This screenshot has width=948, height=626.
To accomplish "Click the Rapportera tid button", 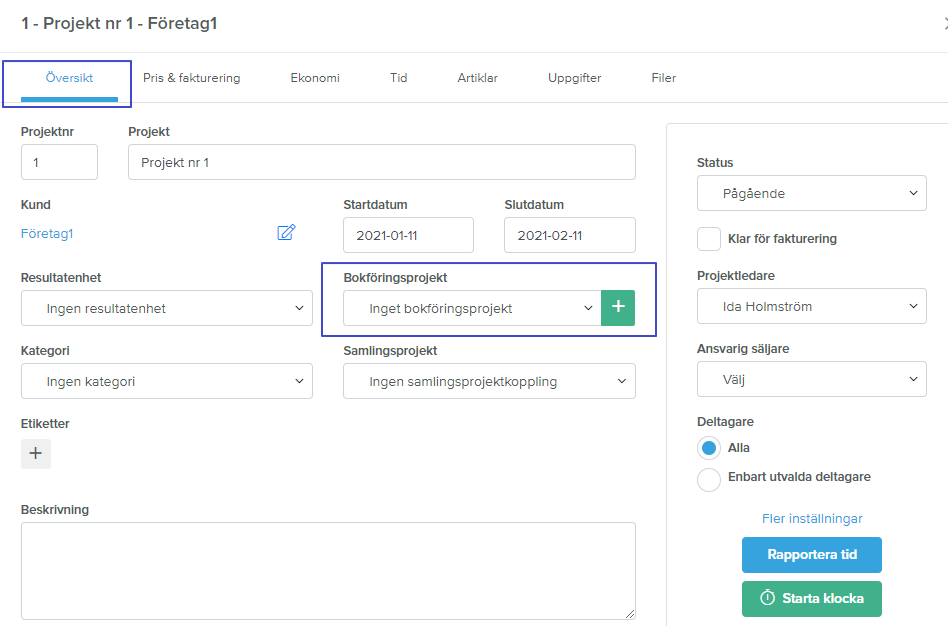I will (811, 555).
